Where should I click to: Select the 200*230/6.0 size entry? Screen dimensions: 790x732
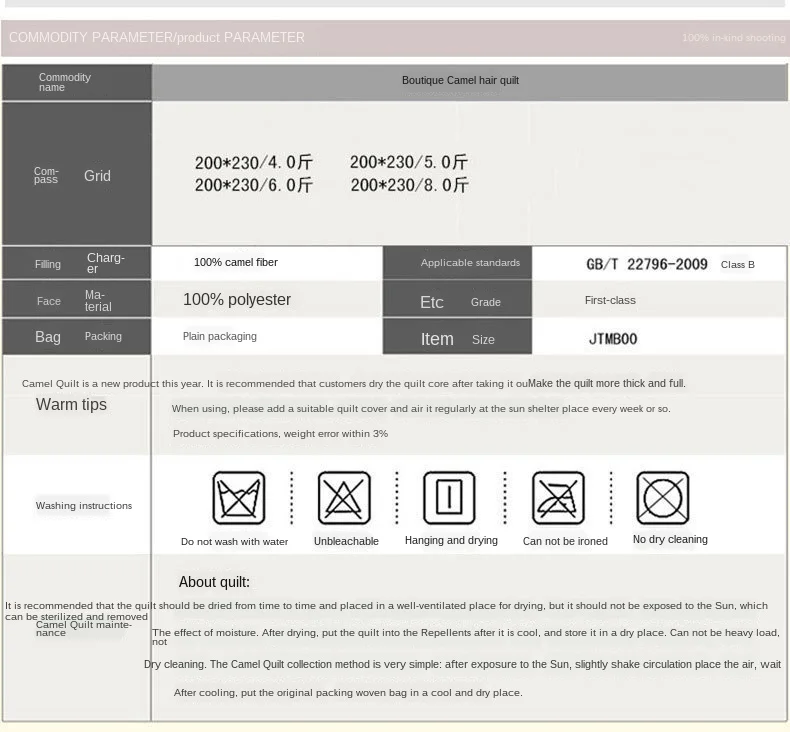tap(253, 185)
